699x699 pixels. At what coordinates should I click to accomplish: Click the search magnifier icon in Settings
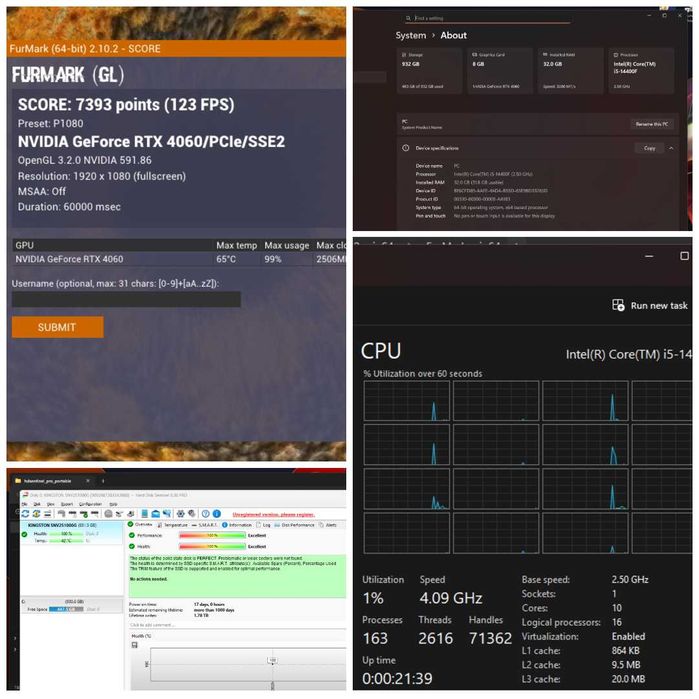point(408,18)
